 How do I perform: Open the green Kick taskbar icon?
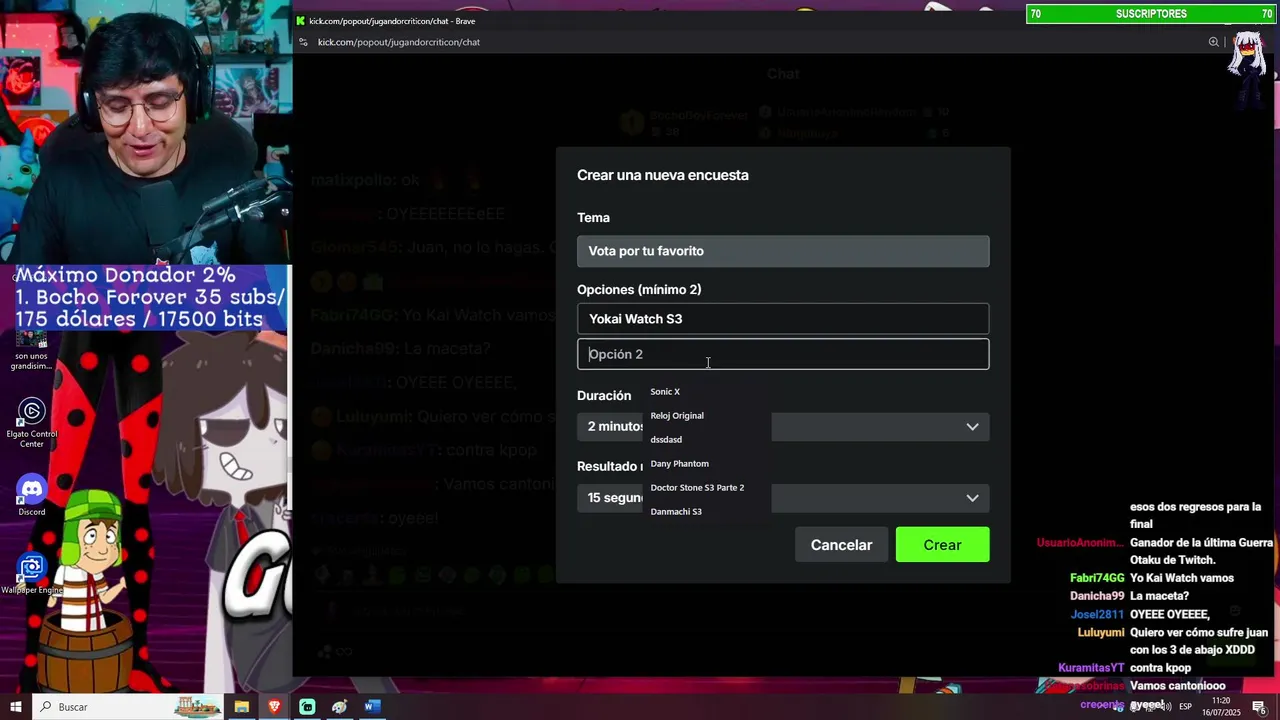[307, 707]
